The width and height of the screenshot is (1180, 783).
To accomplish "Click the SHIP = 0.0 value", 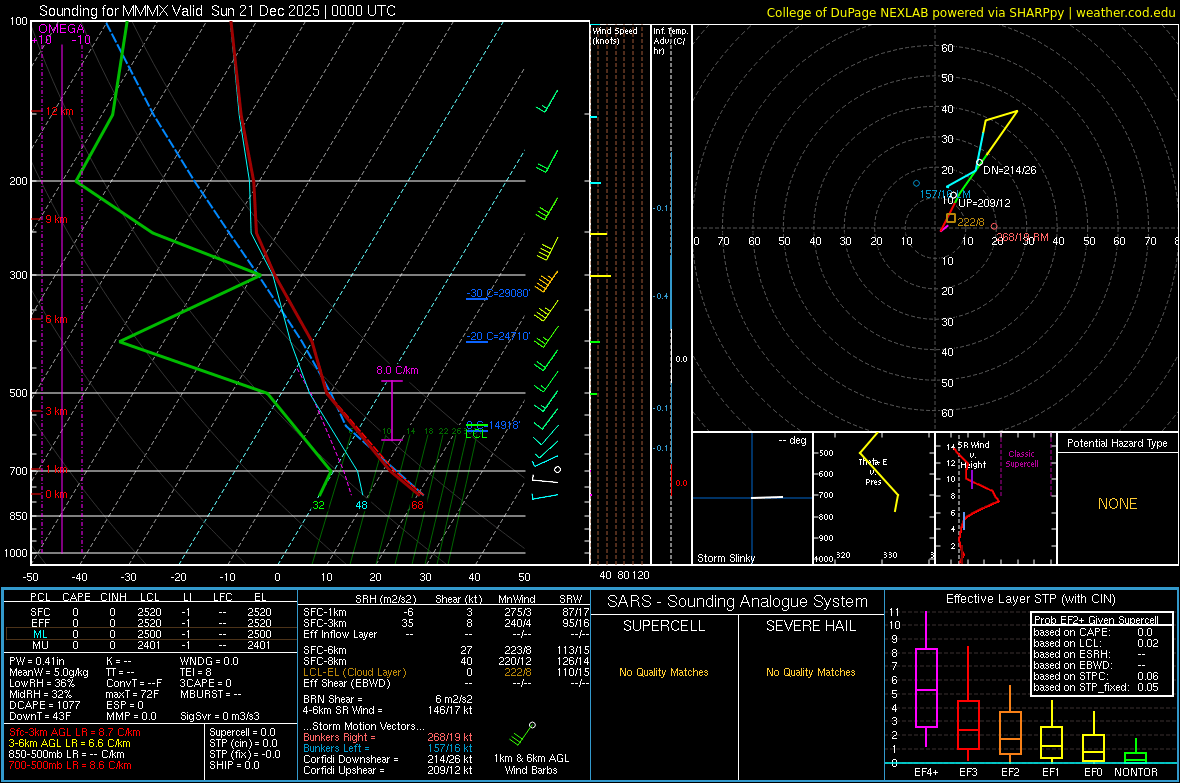I will tap(234, 765).
